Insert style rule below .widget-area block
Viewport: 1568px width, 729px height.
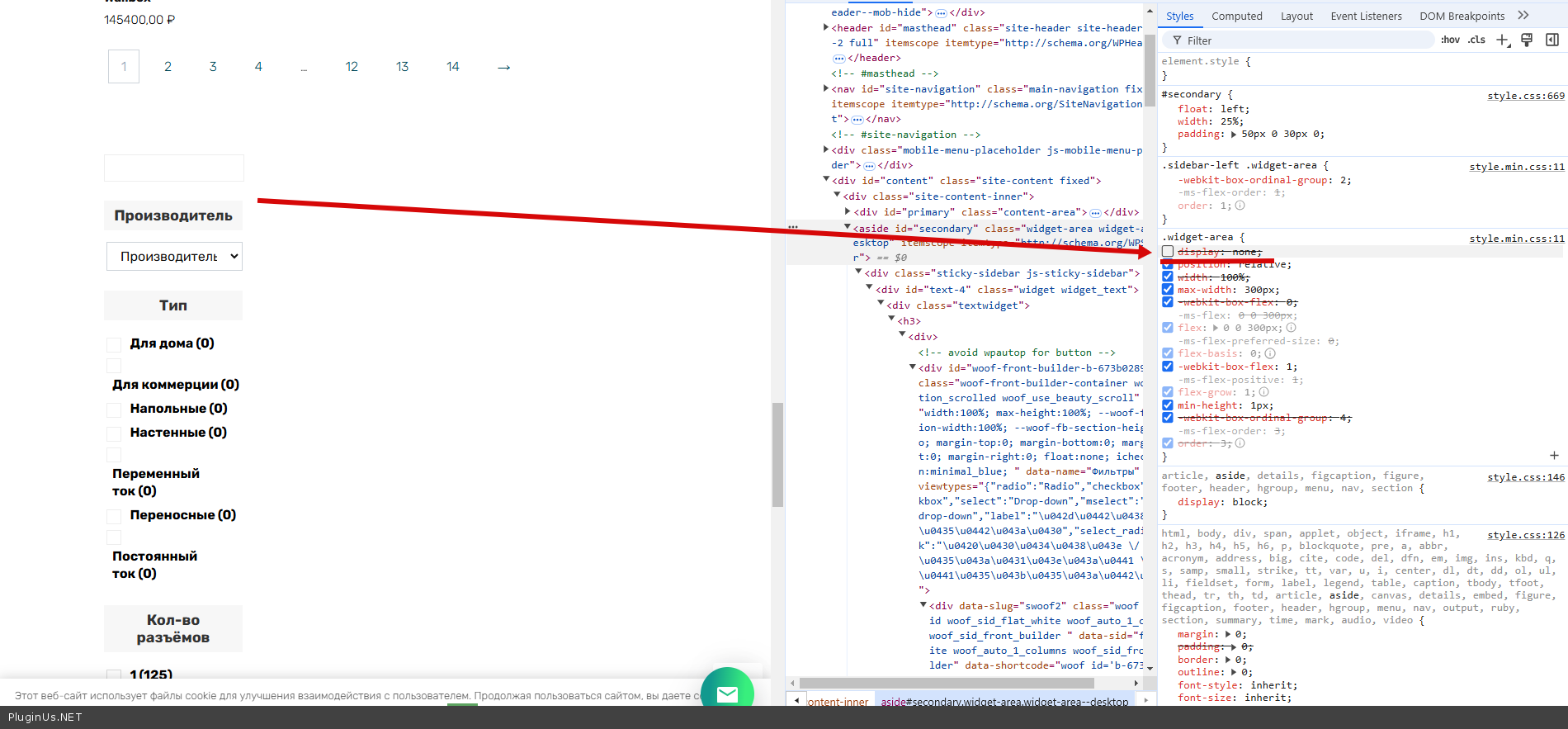click(1554, 456)
